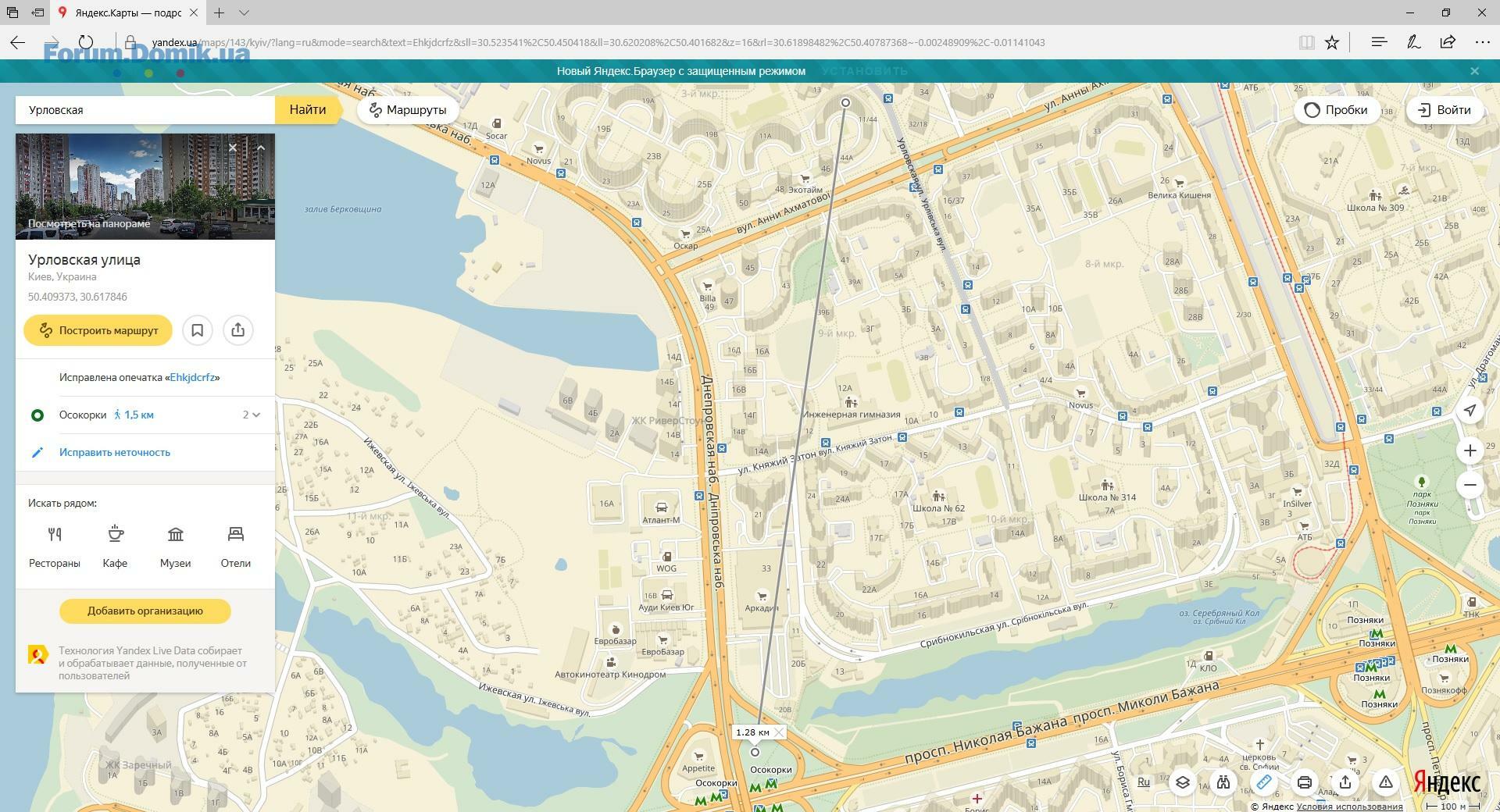The height and width of the screenshot is (812, 1500).
Task: Search nearby Кафе
Action: [115, 546]
